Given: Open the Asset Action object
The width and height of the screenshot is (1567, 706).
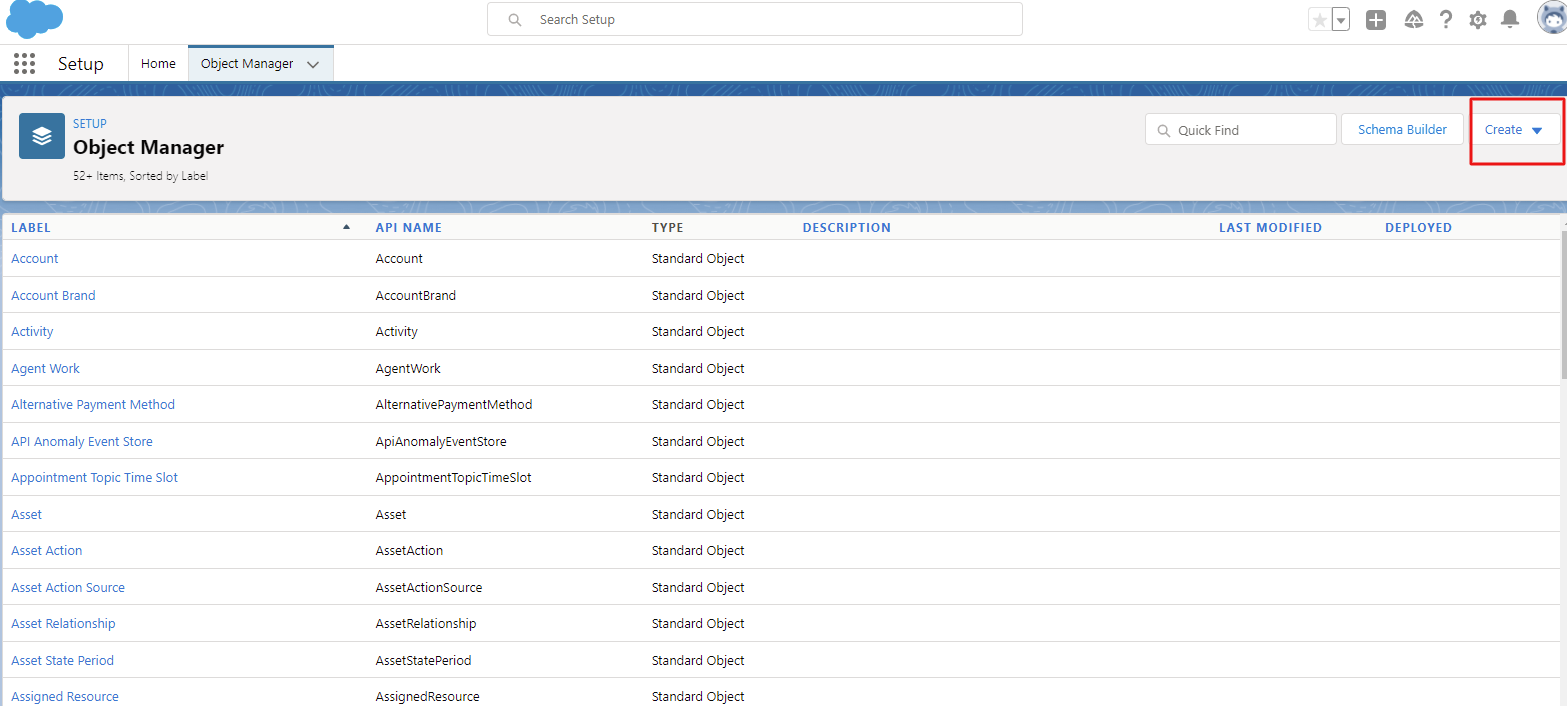Looking at the screenshot, I should pos(47,551).
